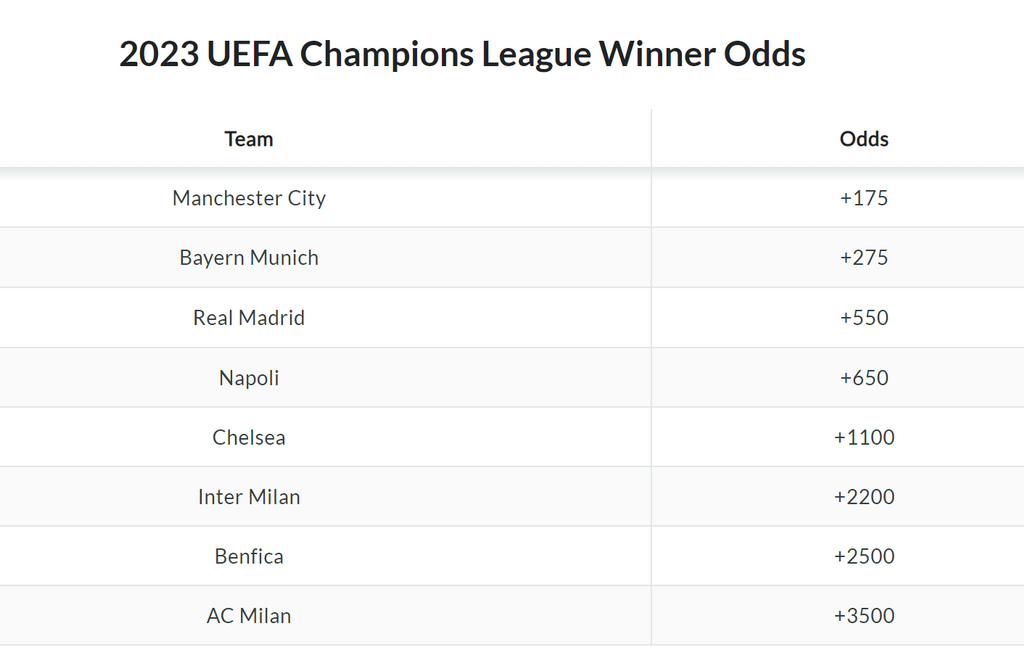This screenshot has height=666, width=1024.
Task: Click the +2500 odds value
Action: coord(864,556)
